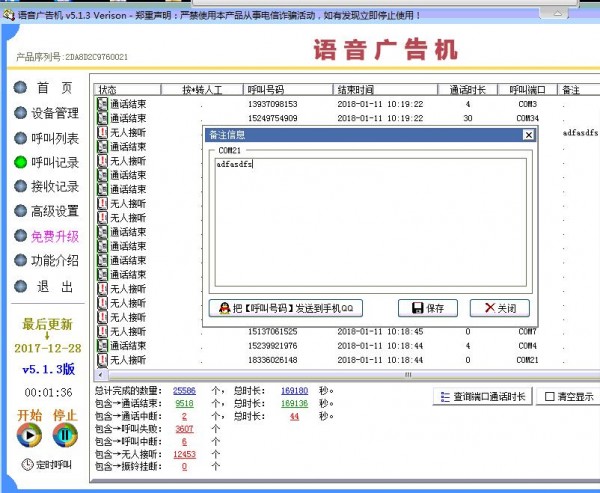
Task: Click the green 开始 (start) play icon
Action: click(x=30, y=435)
